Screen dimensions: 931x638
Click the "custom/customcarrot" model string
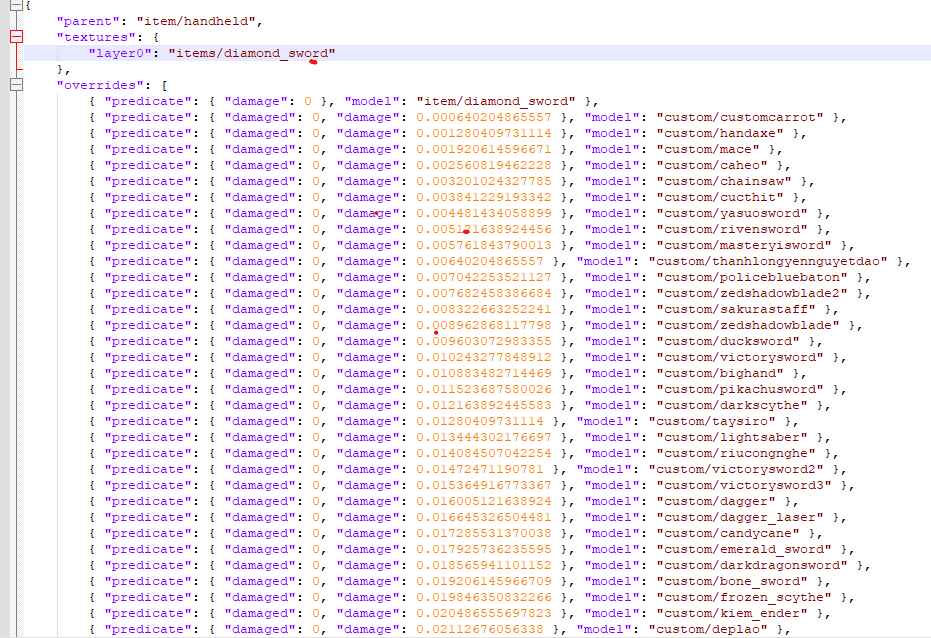click(740, 118)
